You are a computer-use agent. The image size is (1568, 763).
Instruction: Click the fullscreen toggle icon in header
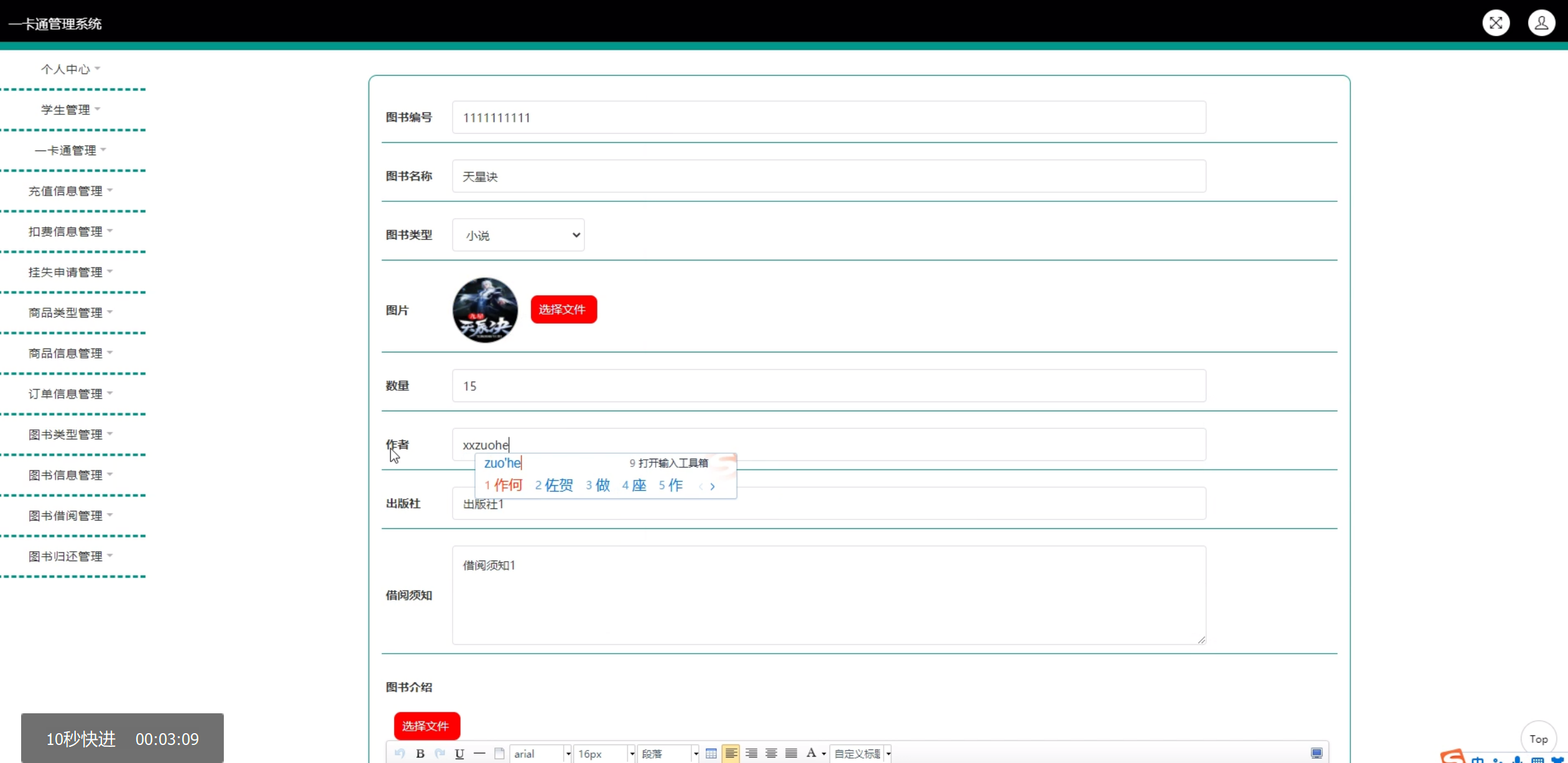tap(1495, 23)
